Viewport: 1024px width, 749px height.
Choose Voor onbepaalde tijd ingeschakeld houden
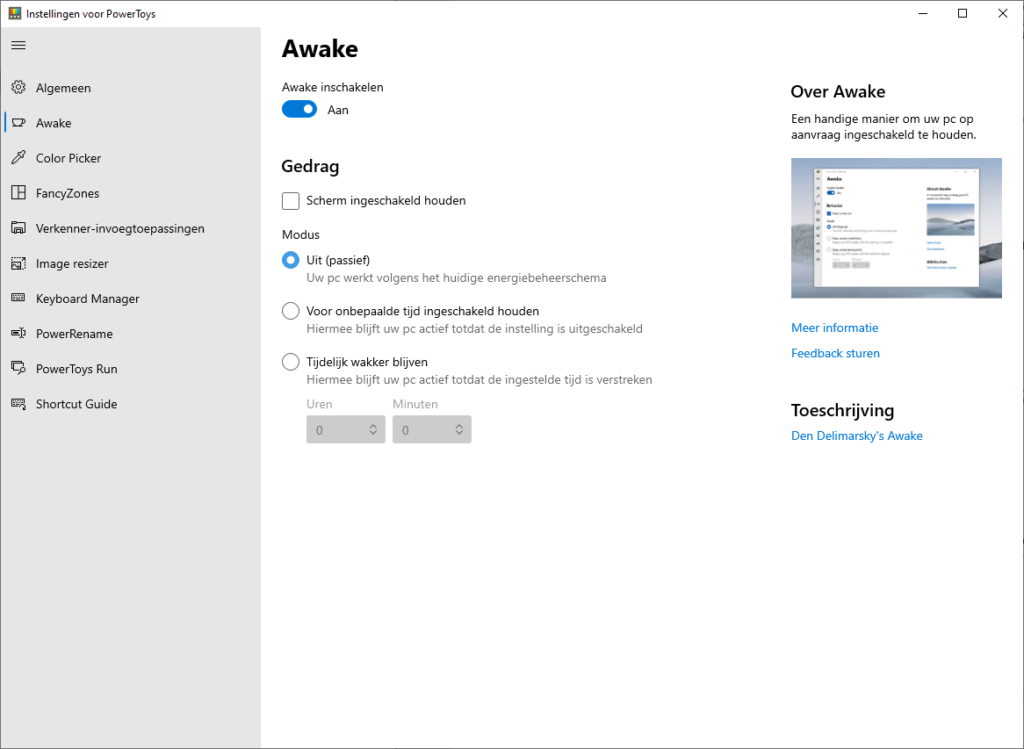pyautogui.click(x=291, y=311)
